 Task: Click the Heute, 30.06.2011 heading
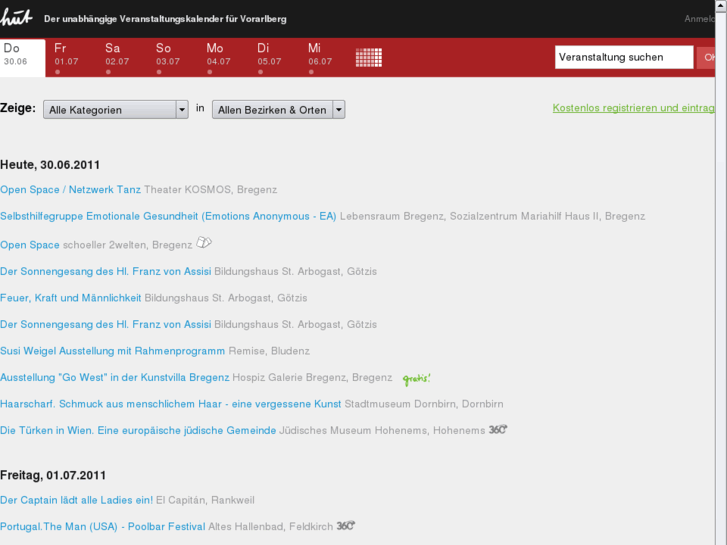pyautogui.click(x=50, y=165)
